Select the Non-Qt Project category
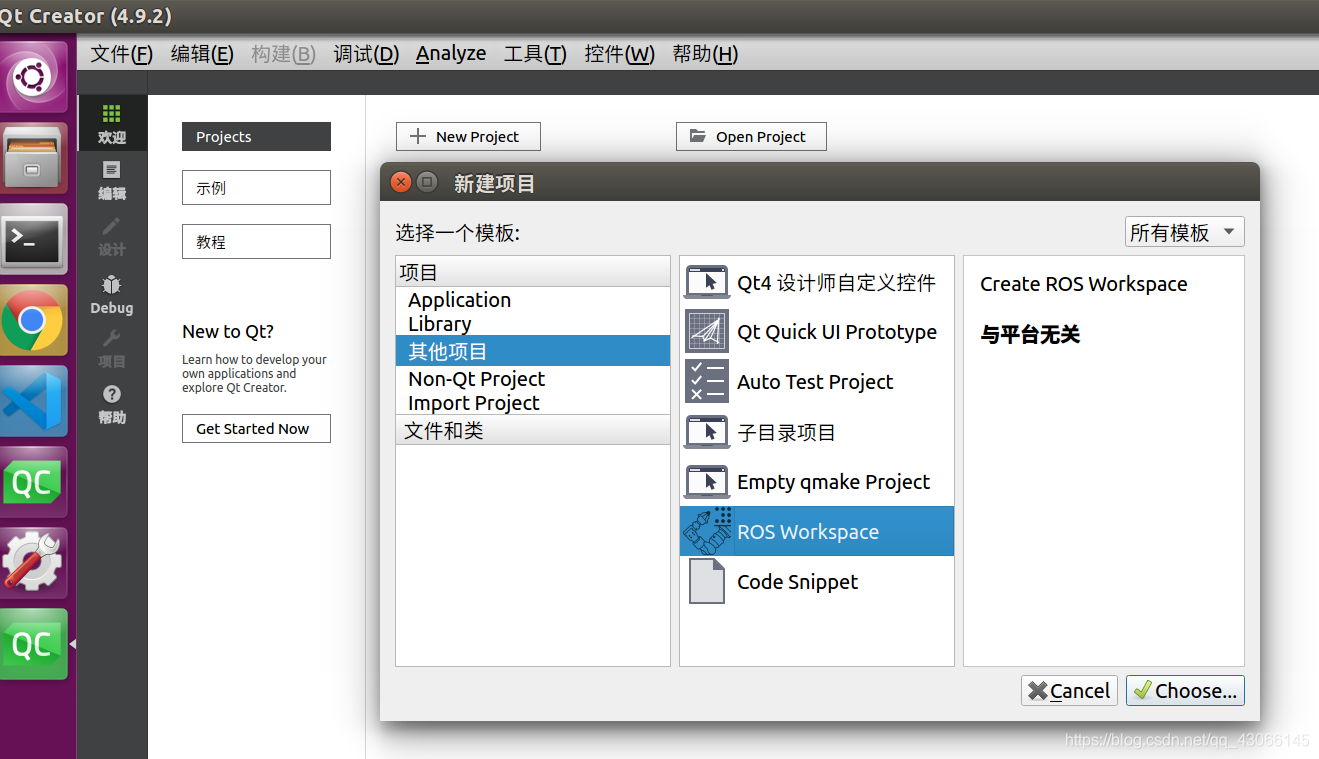The height and width of the screenshot is (759, 1319). pos(476,379)
